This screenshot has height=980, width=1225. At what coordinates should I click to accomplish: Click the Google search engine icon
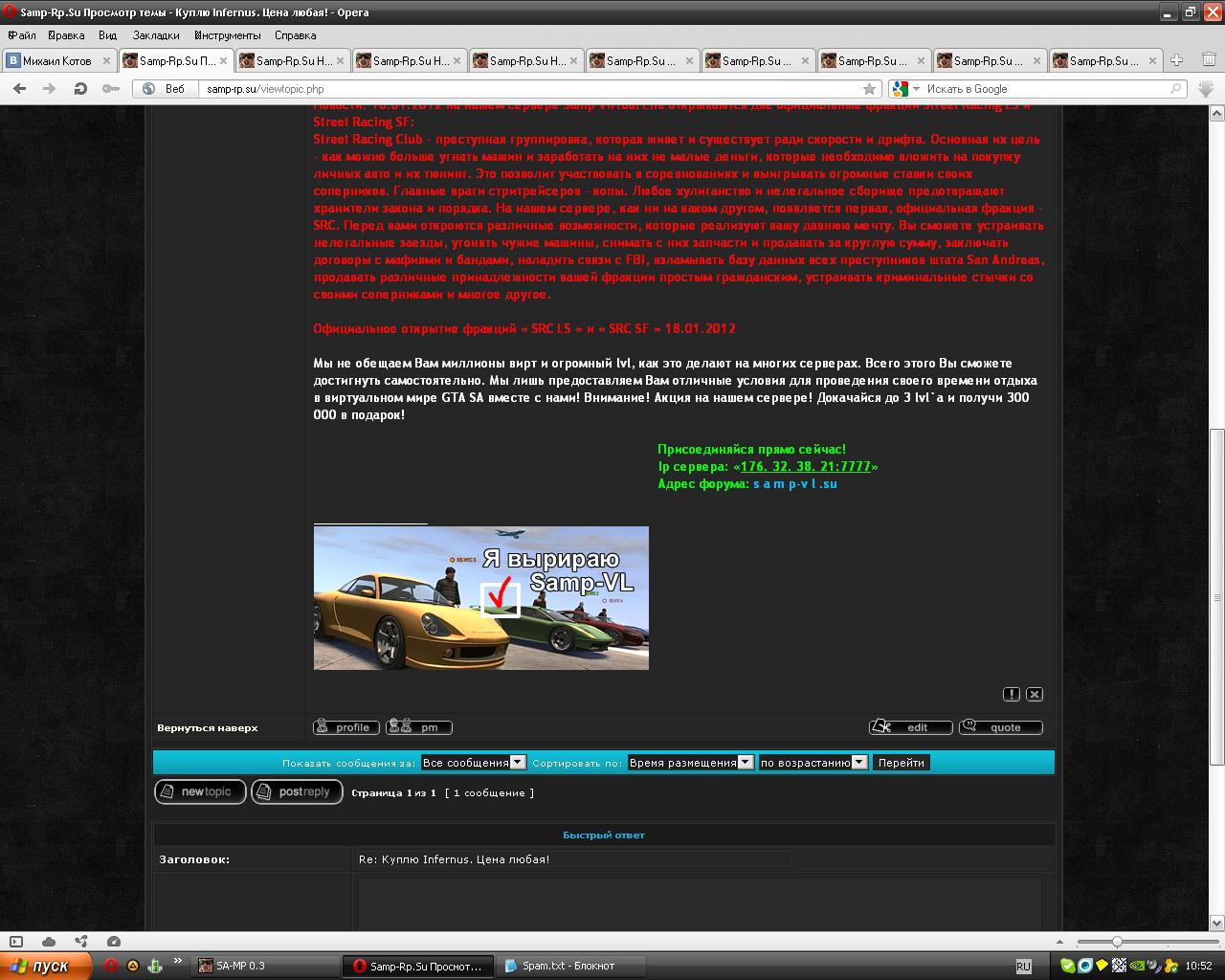[x=900, y=89]
